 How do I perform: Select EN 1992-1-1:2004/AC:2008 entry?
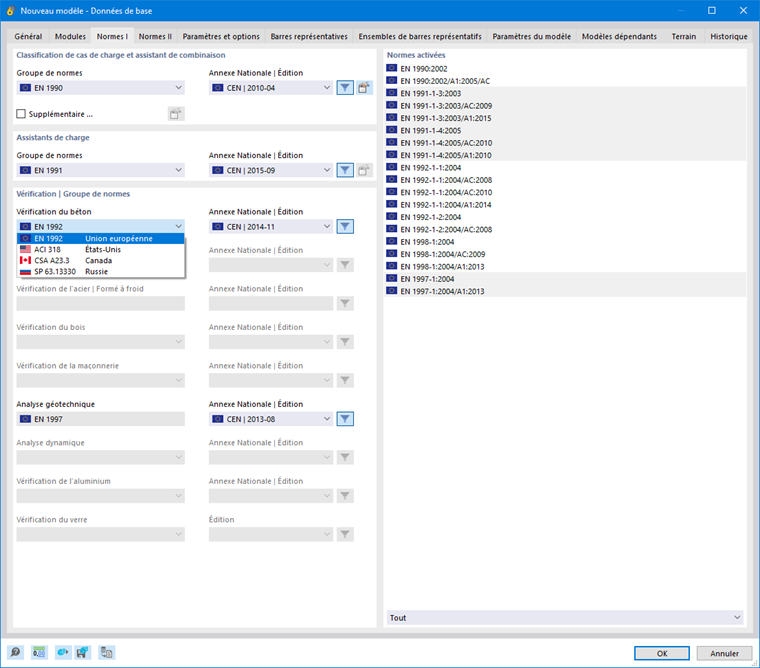565,180
